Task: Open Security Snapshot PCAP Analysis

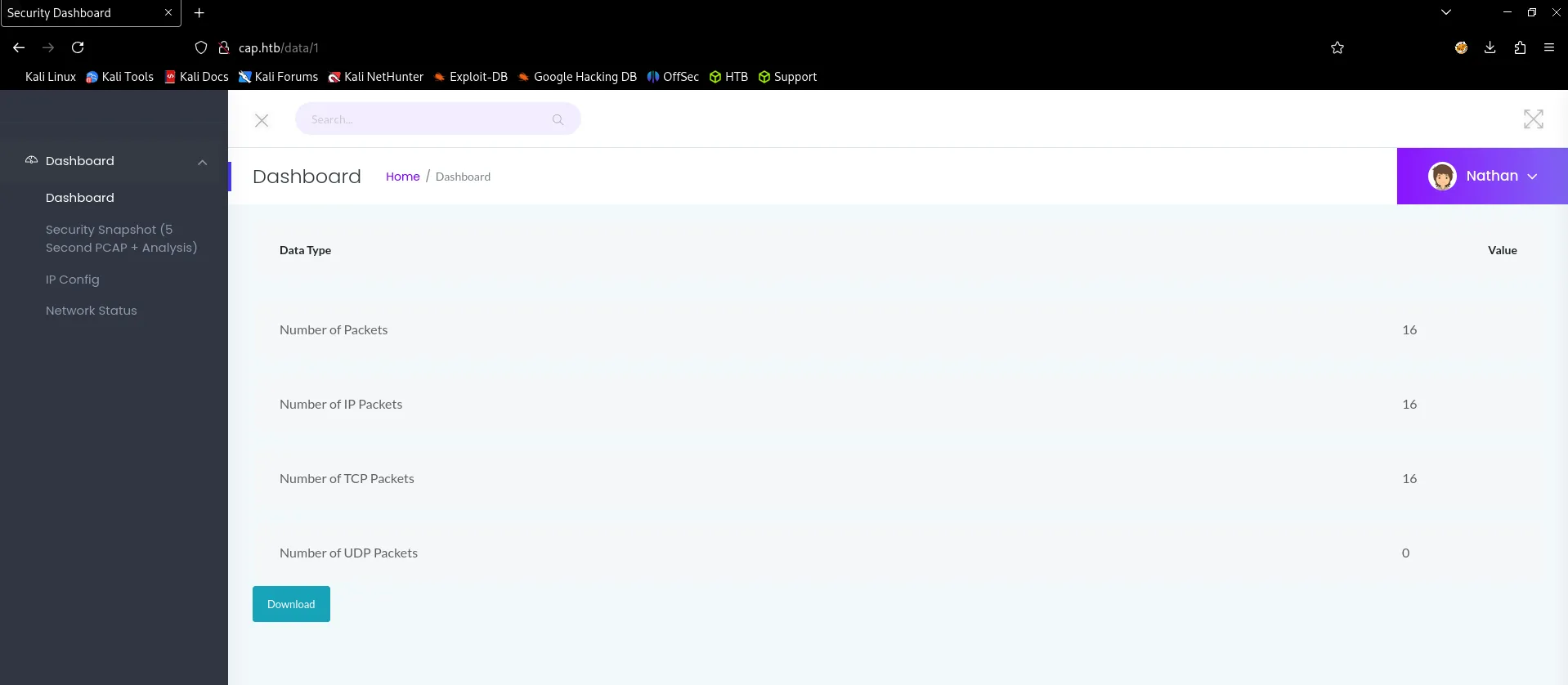Action: (x=121, y=239)
